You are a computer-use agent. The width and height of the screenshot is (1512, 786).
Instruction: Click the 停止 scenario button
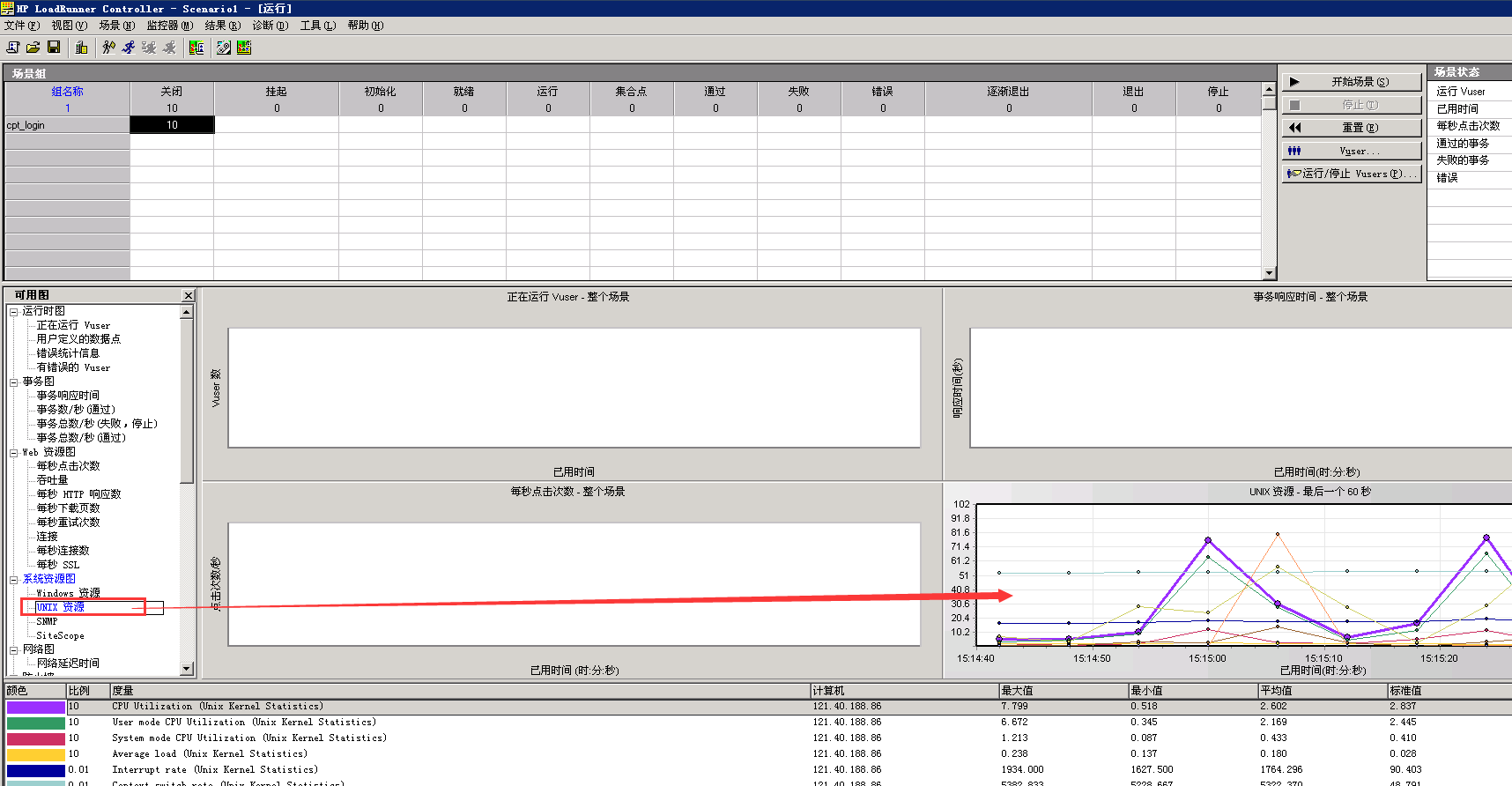click(x=1352, y=105)
